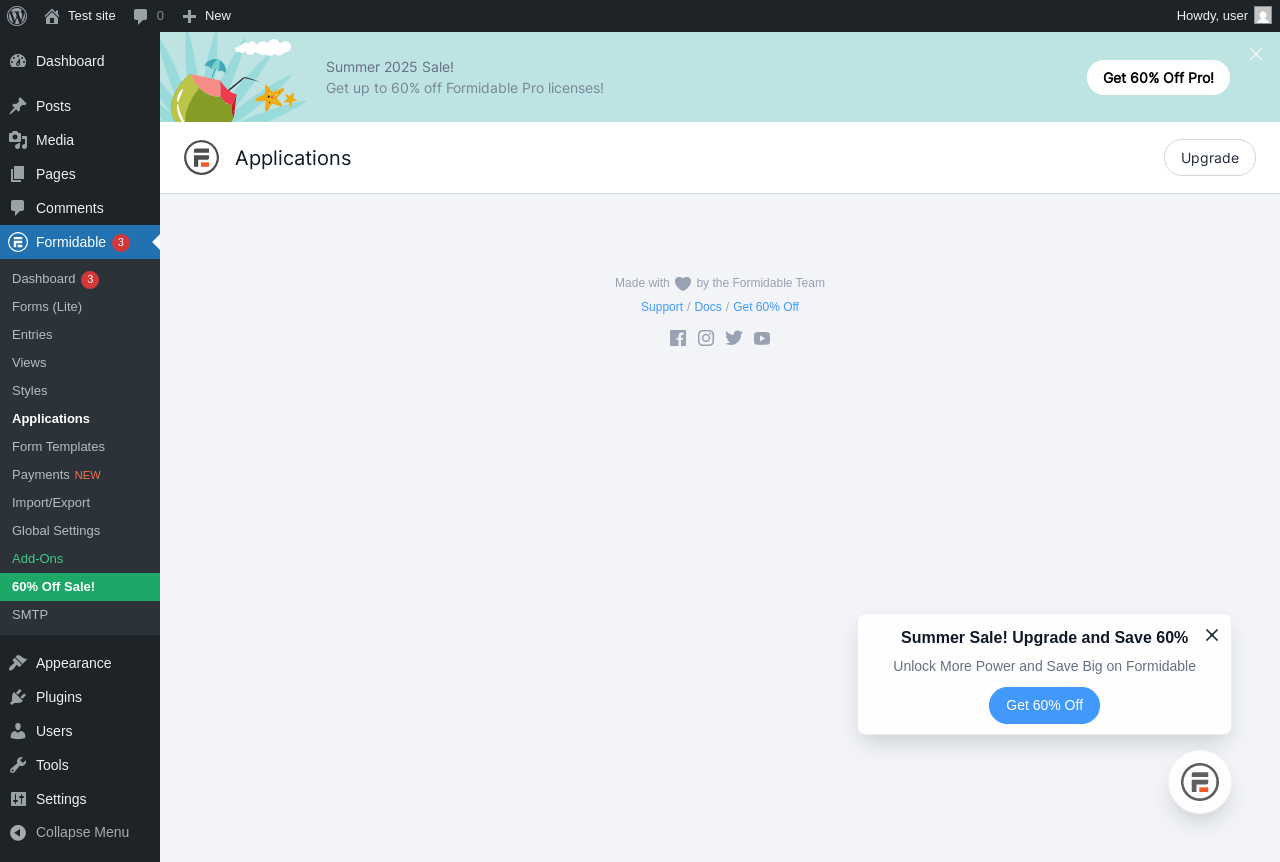Open the Media library menu
Image resolution: width=1280 pixels, height=862 pixels.
tap(80, 140)
